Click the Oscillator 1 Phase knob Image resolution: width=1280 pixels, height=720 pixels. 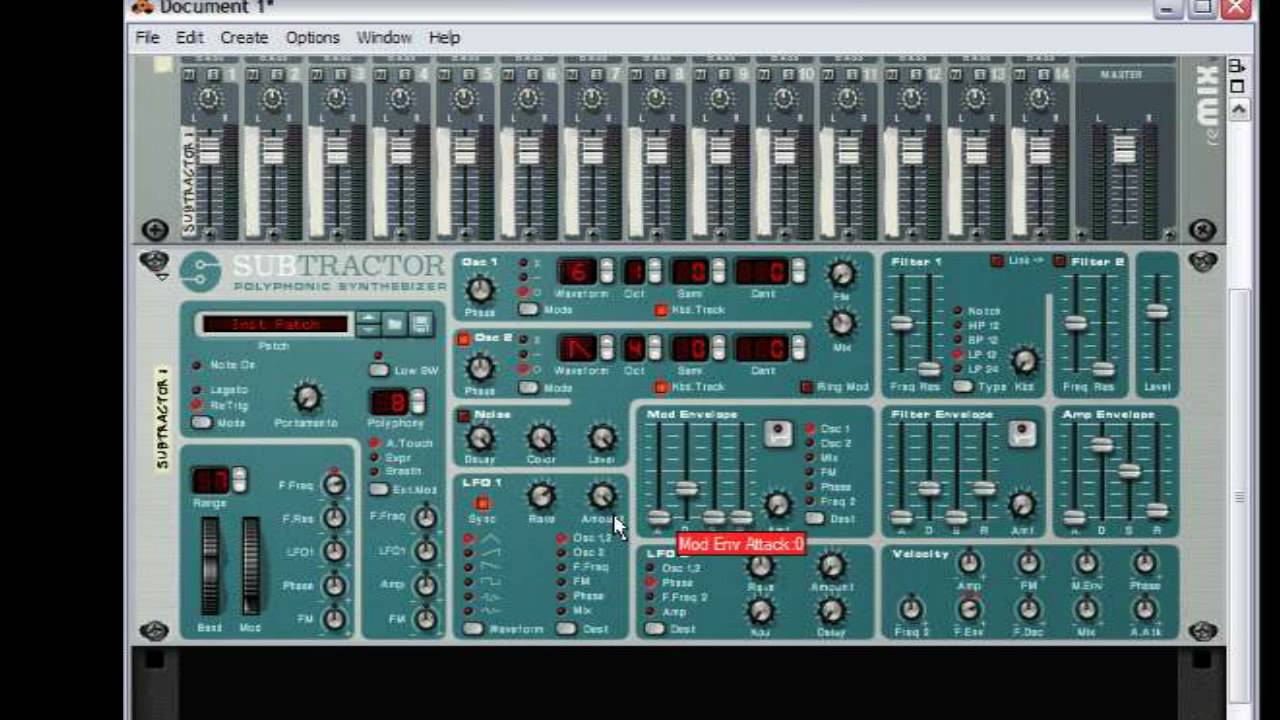click(x=480, y=291)
